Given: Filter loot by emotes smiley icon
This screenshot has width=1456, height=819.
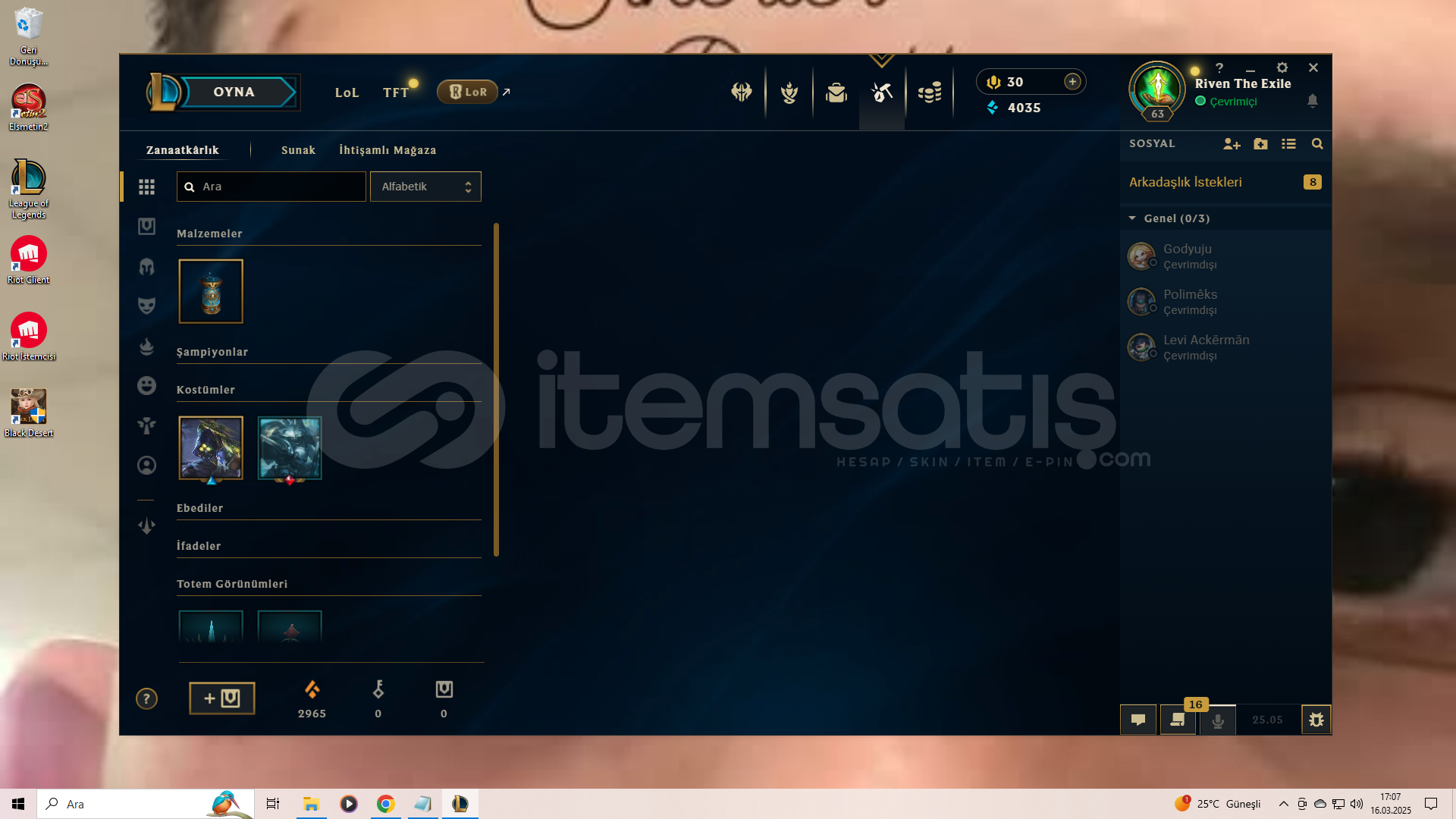Looking at the screenshot, I should [146, 385].
